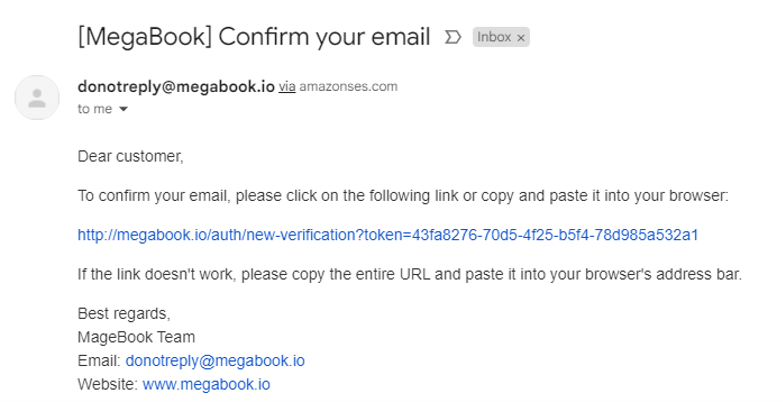The image size is (783, 402).
Task: Click the underlined "via" link
Action: 287,86
